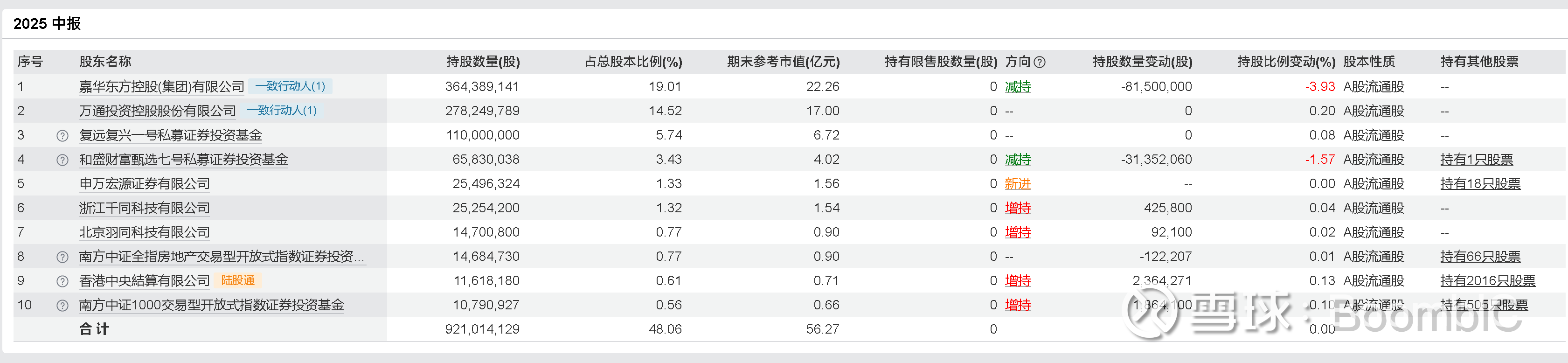Open 持有1只股票 holdings link
Screen dimensions: 1568x363
point(1476,160)
